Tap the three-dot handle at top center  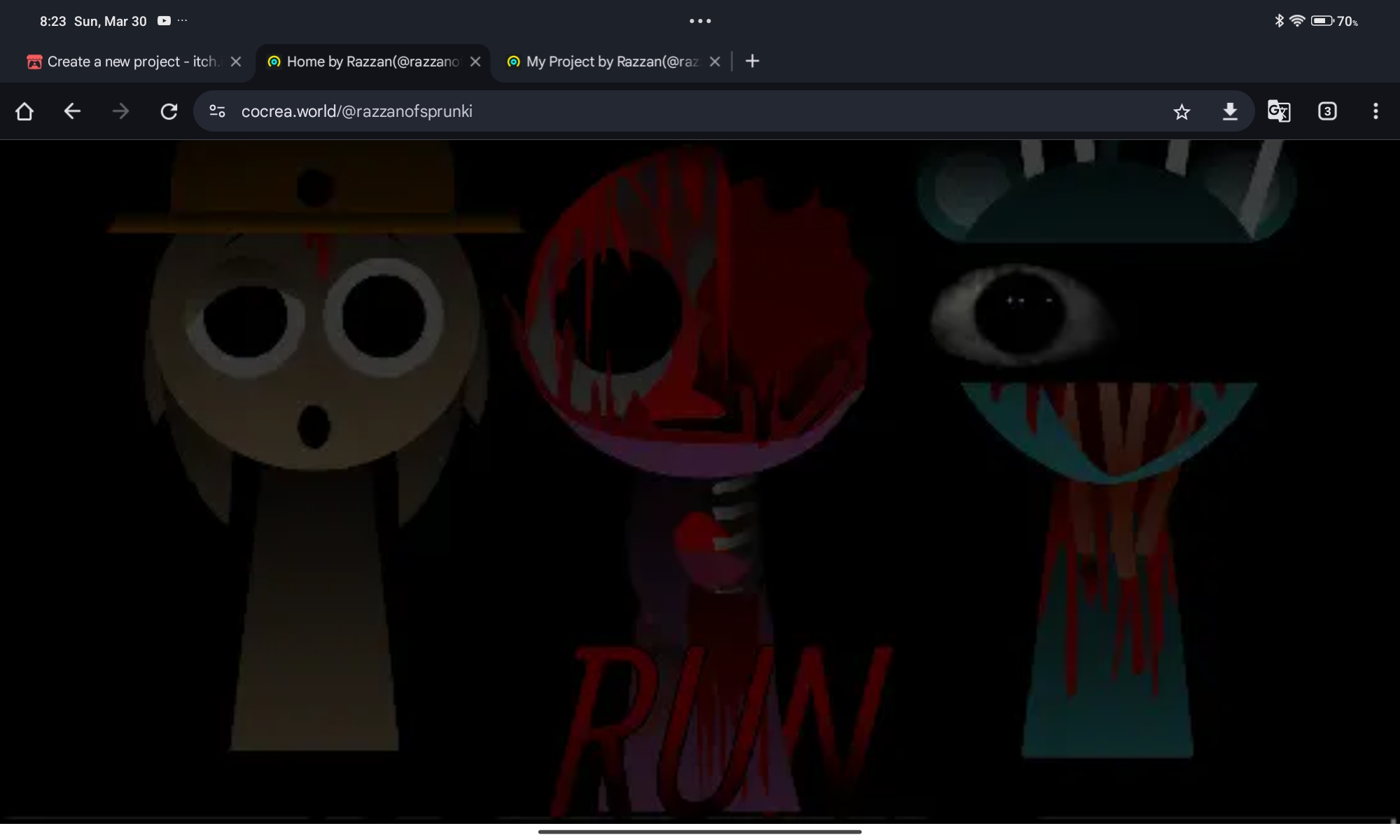pos(700,21)
